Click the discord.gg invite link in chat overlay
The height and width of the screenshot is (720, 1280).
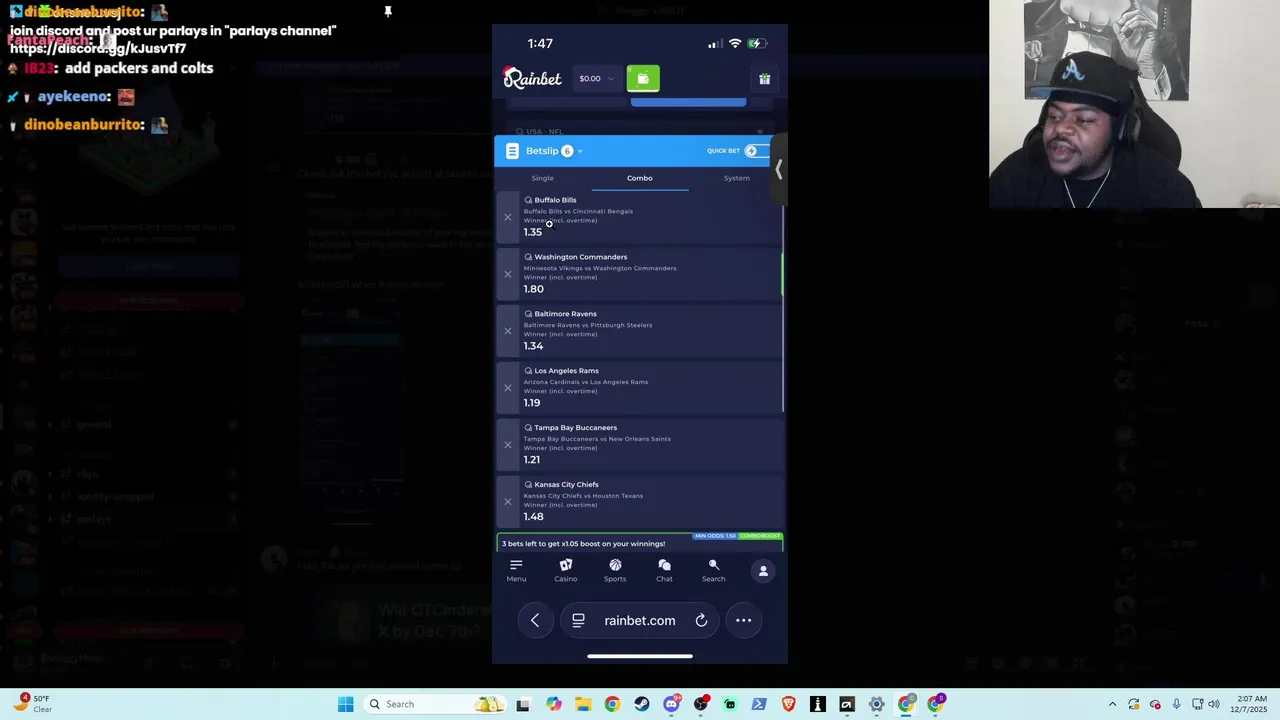point(98,48)
